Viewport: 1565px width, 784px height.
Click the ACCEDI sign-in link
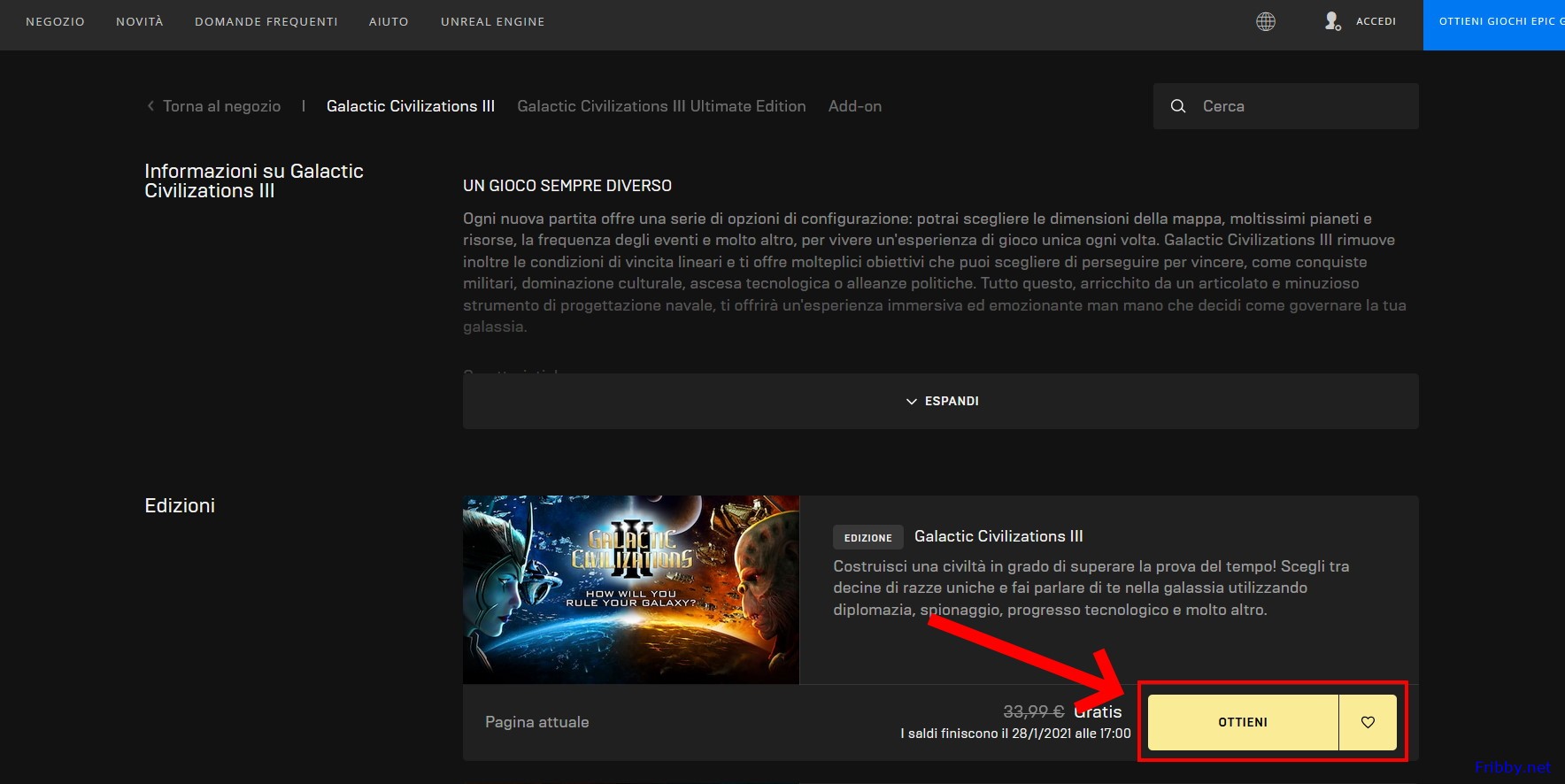click(x=1376, y=21)
